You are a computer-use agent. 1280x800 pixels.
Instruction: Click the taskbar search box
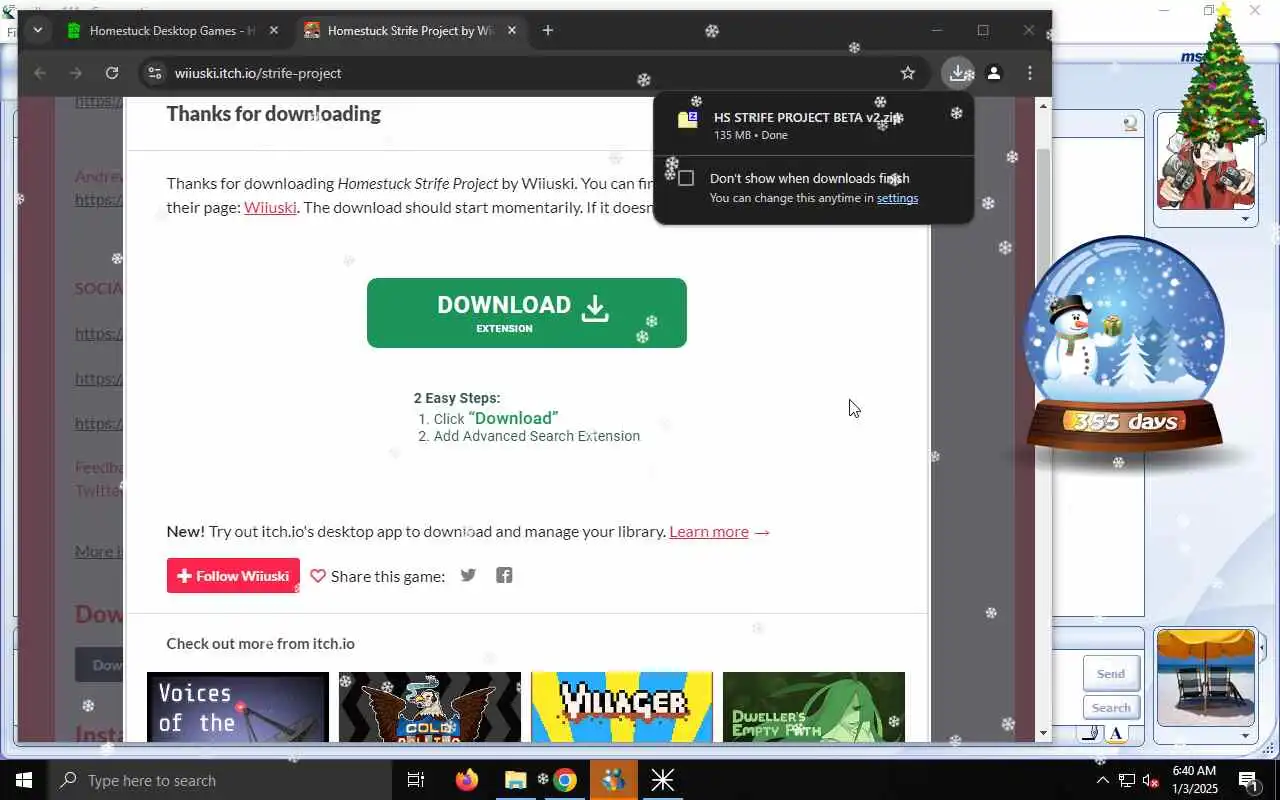pos(220,780)
